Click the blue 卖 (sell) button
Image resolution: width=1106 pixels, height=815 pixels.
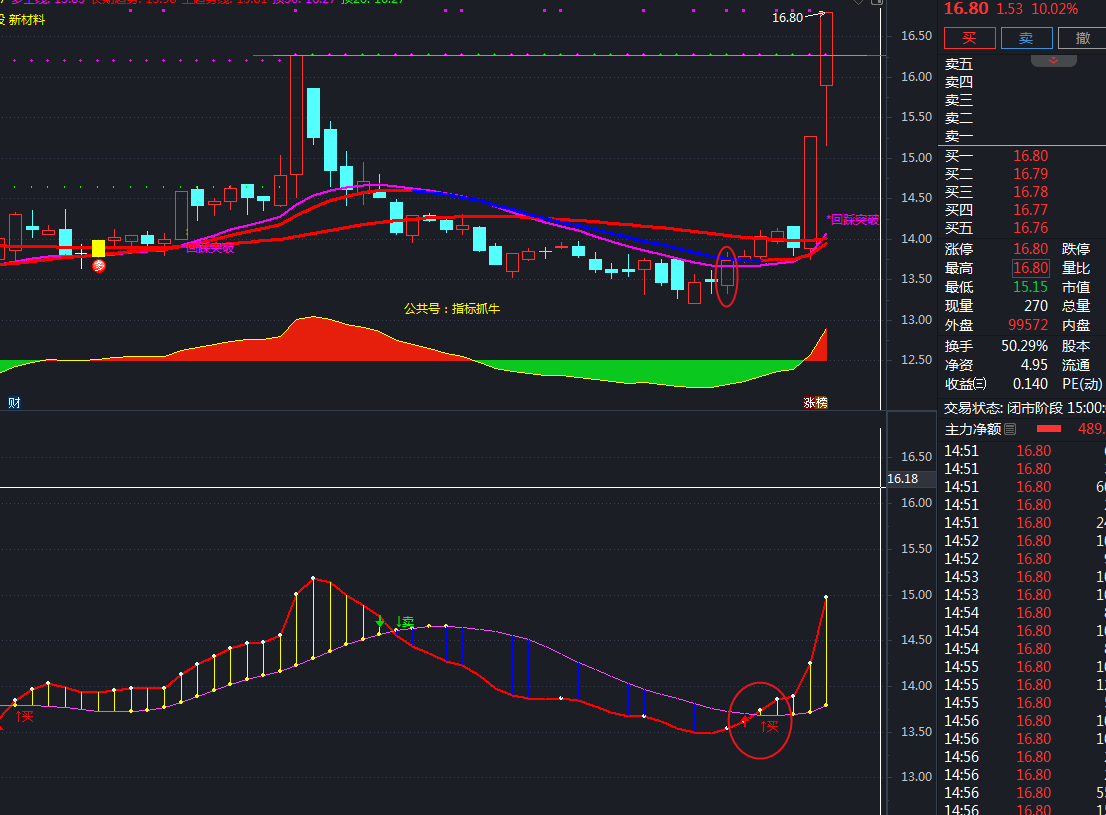point(1026,38)
